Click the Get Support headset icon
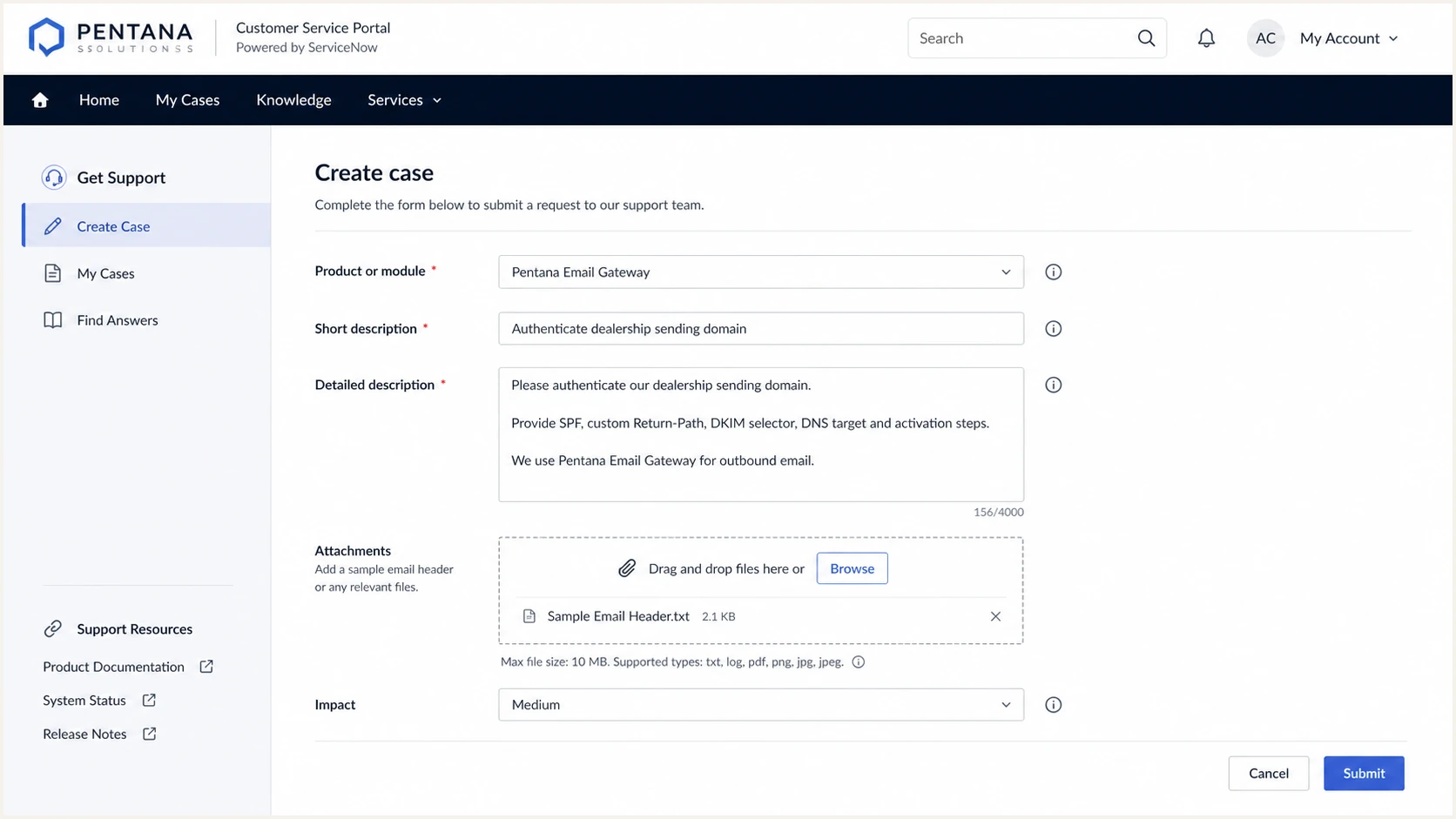The width and height of the screenshot is (1456, 819). (54, 178)
